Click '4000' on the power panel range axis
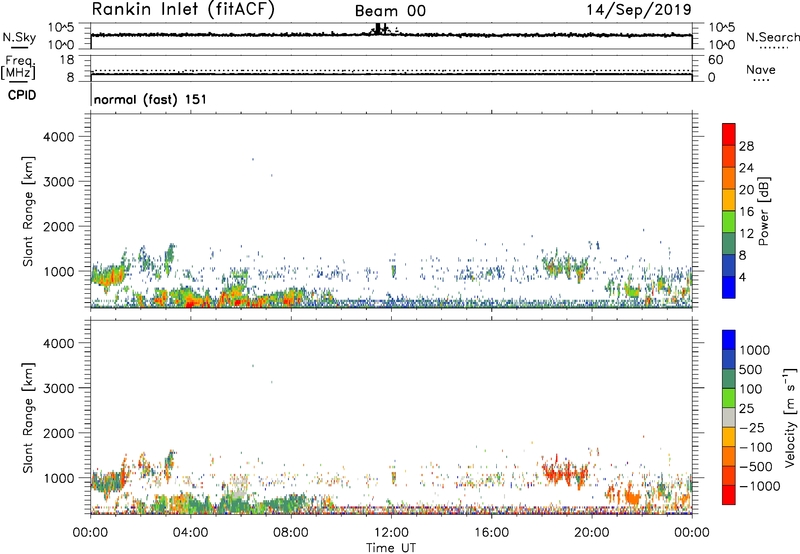Screen dimensions: 800x554 coord(59,137)
